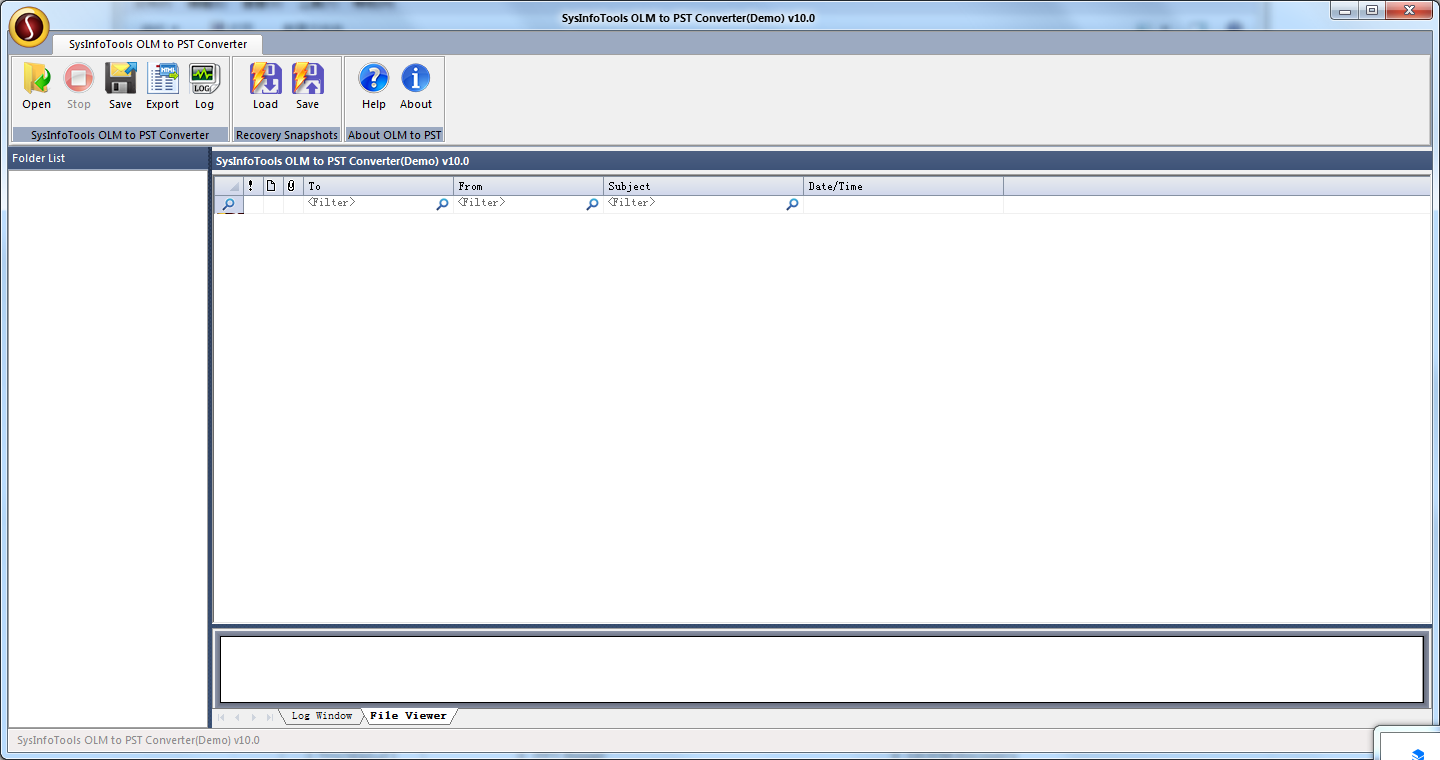Click the magnifier icon in Subject filter
The width and height of the screenshot is (1440, 760).
[x=793, y=204]
